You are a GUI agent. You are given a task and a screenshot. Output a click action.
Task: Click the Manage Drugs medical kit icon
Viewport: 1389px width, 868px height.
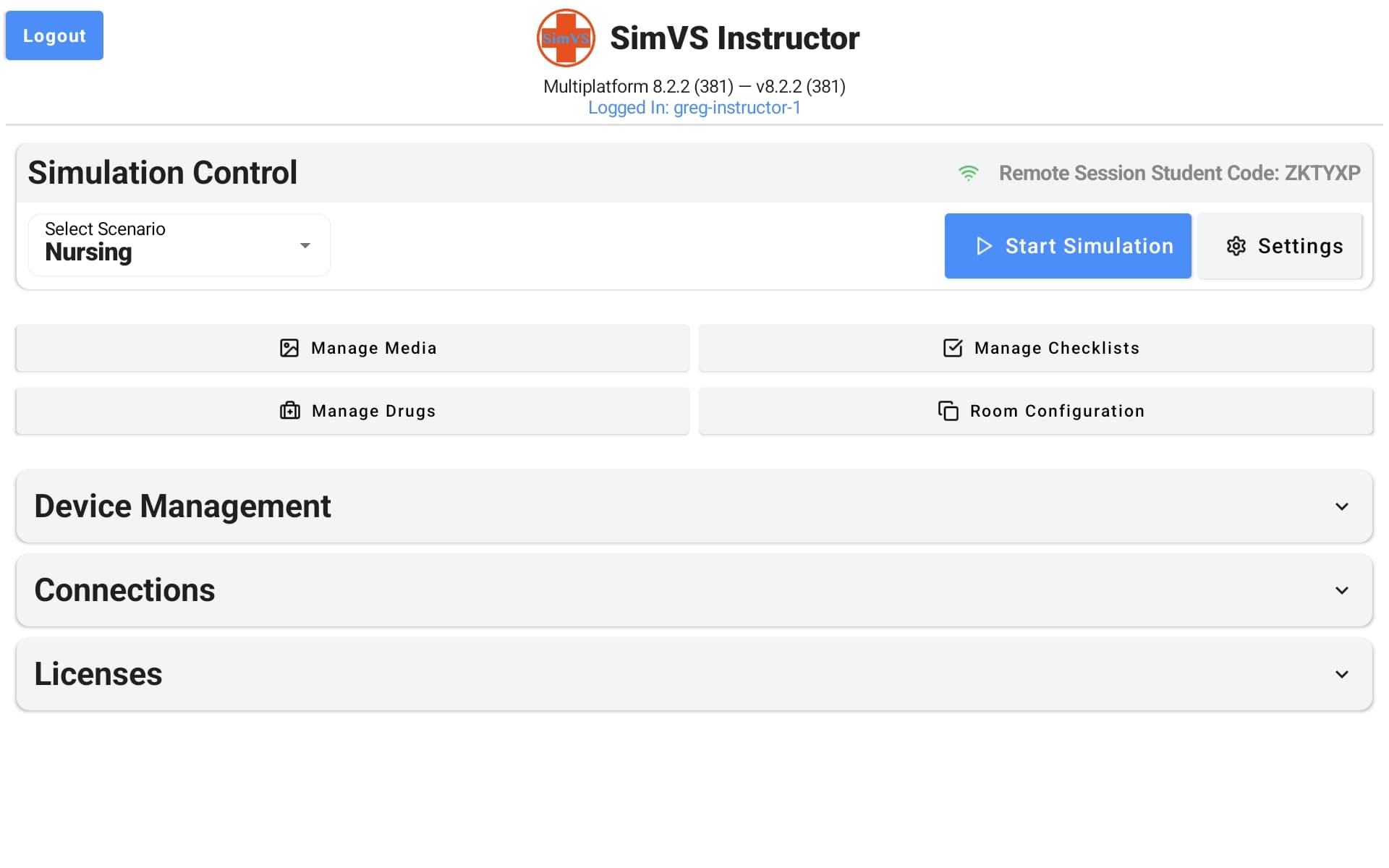[x=289, y=410]
